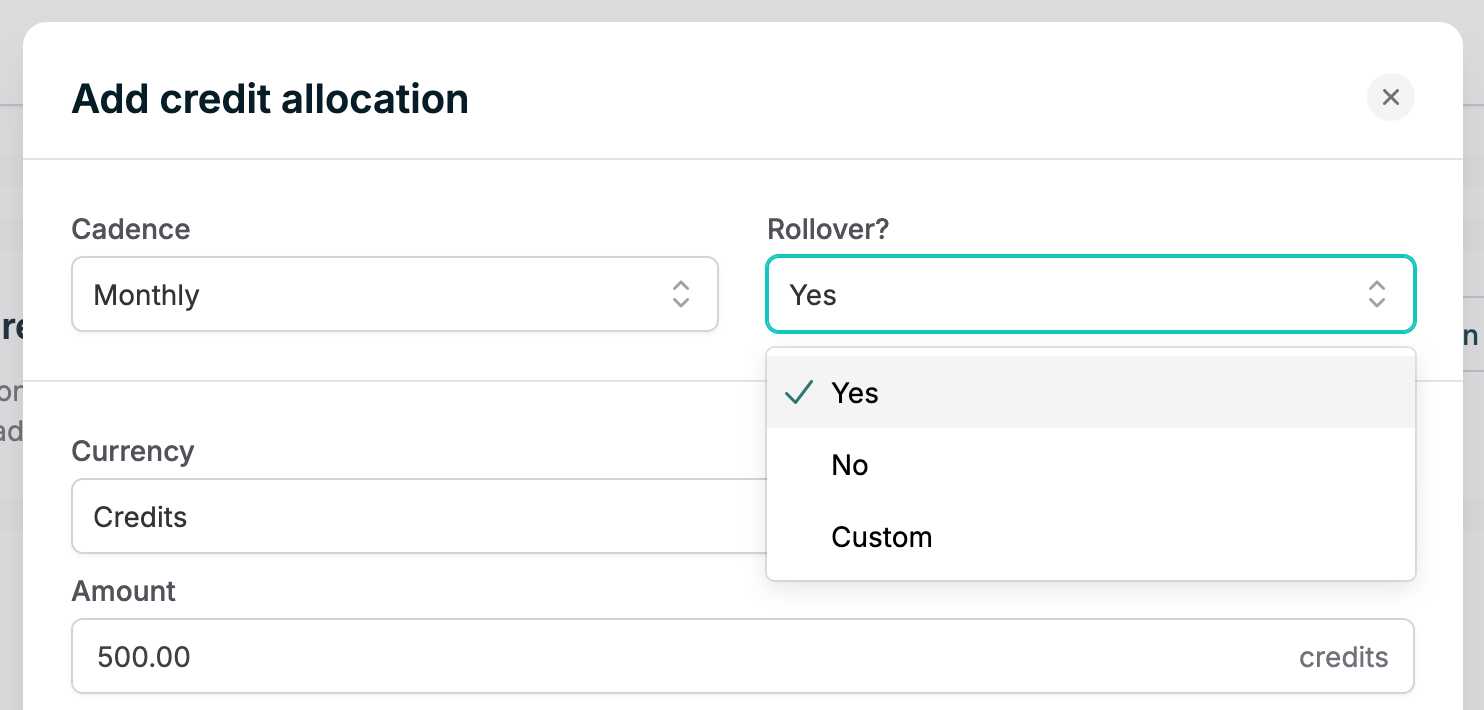Image resolution: width=1484 pixels, height=710 pixels.
Task: Click the chevron arrows in Rollover dropdown
Action: [1377, 294]
